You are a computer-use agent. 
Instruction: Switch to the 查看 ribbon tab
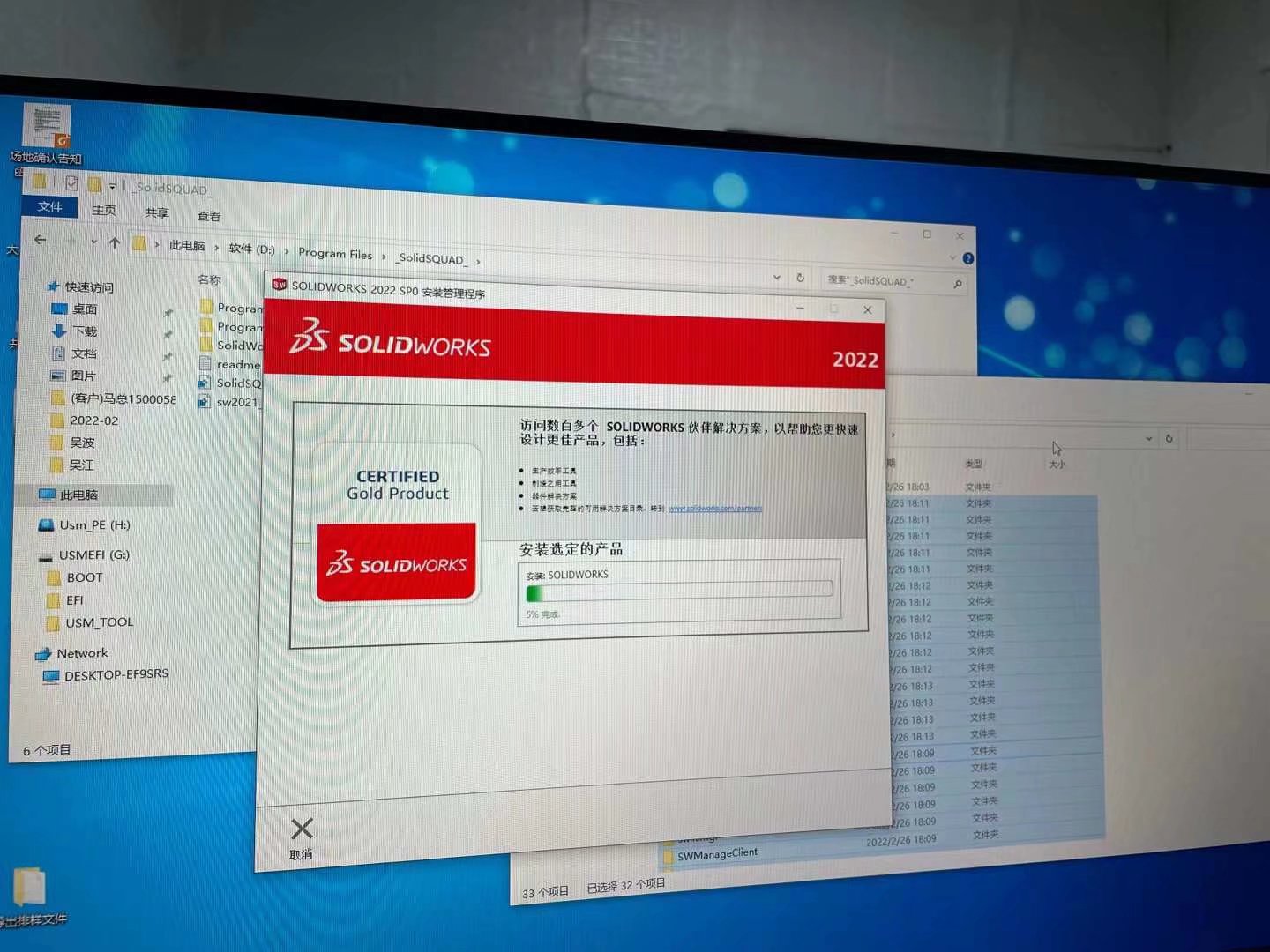(x=209, y=216)
